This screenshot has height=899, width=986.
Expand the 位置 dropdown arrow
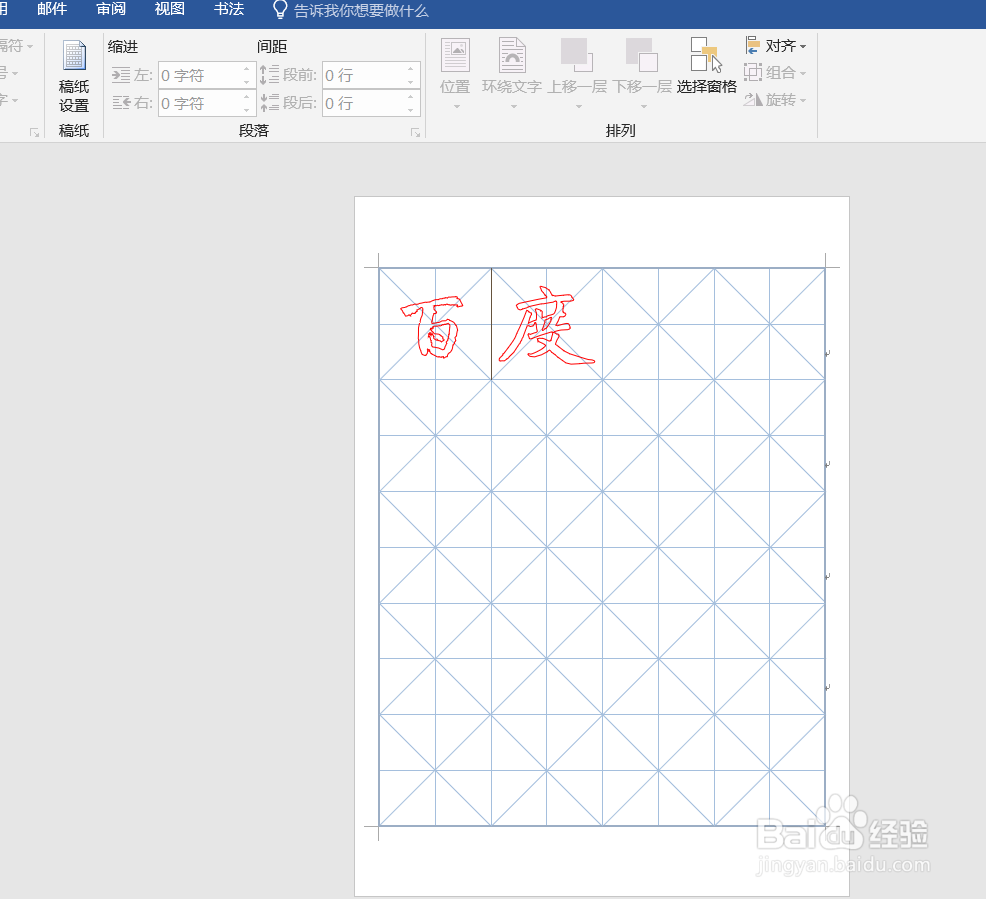tap(457, 106)
